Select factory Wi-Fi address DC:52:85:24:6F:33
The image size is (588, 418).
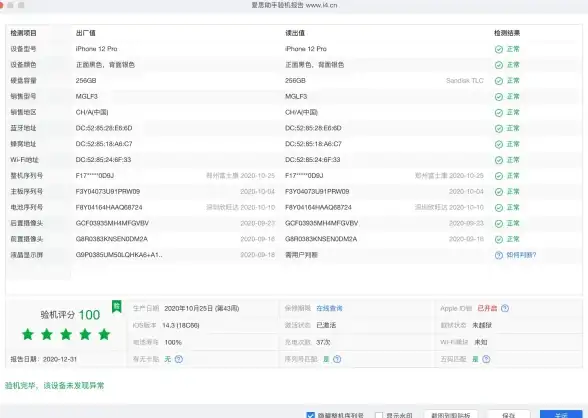[x=104, y=160]
